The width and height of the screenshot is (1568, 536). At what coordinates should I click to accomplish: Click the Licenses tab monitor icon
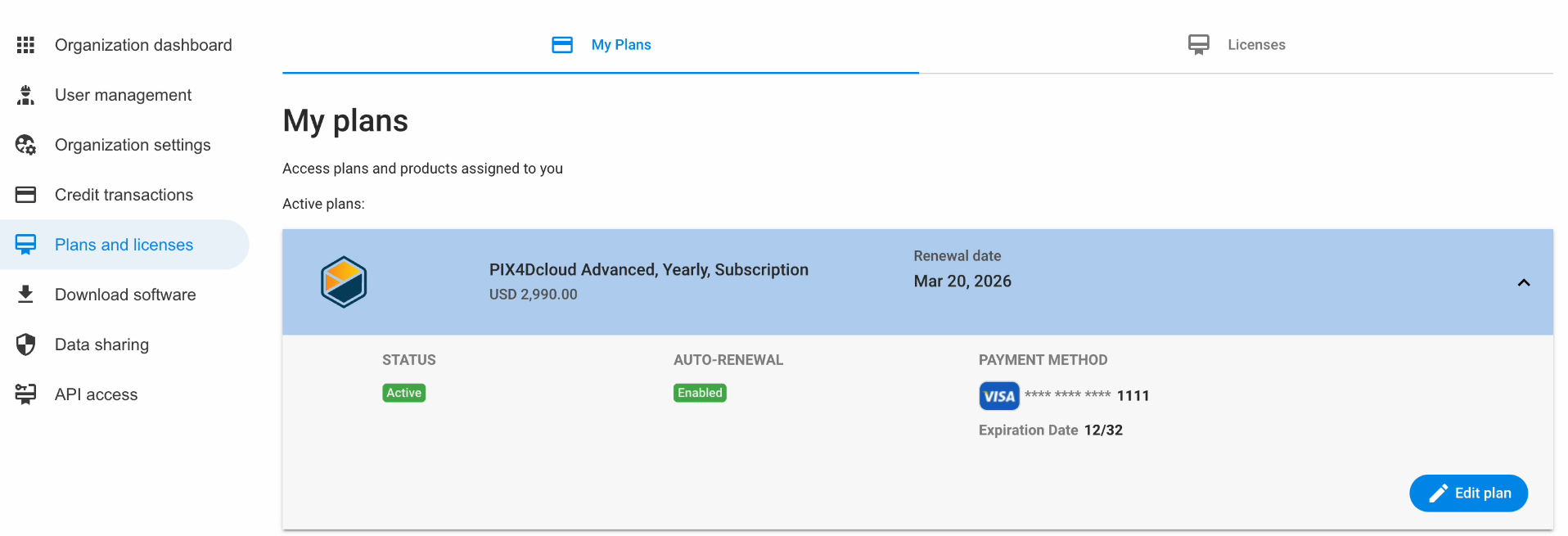click(x=1199, y=44)
